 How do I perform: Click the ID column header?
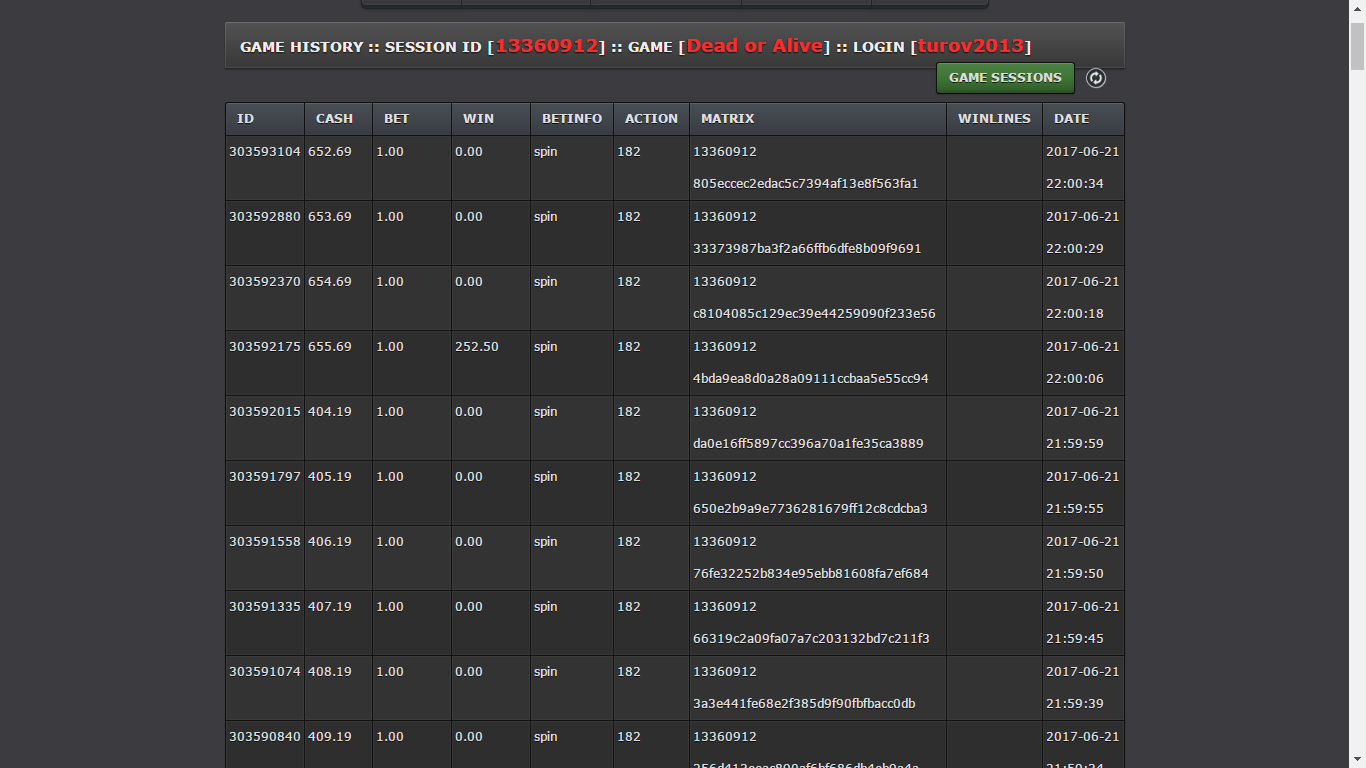pos(246,119)
